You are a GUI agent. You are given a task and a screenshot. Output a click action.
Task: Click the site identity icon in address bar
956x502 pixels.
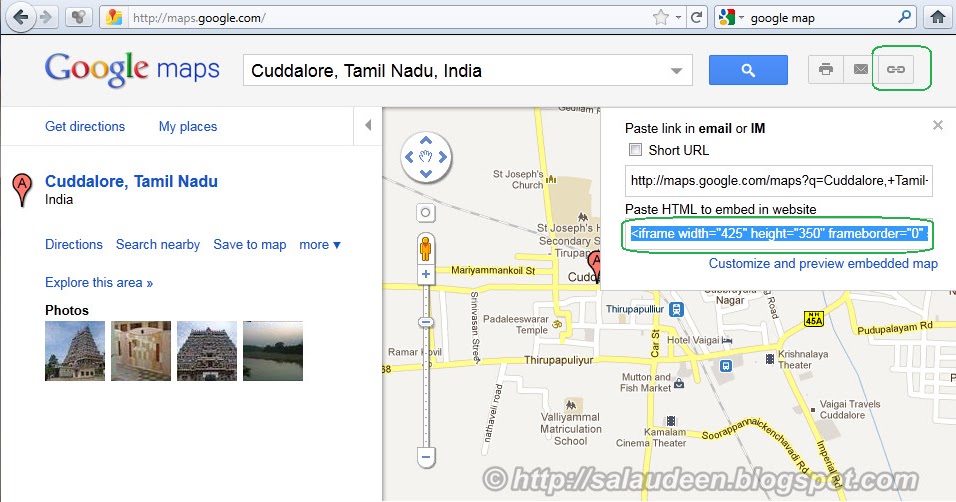tap(114, 18)
